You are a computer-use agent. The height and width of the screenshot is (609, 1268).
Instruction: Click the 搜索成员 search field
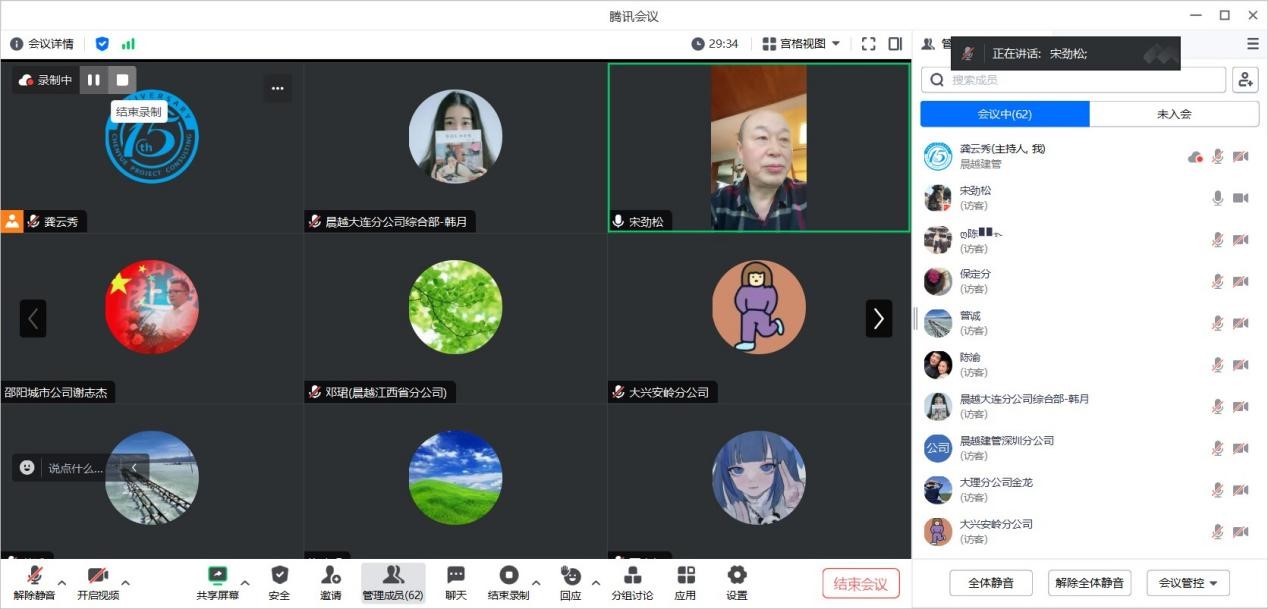point(1080,80)
